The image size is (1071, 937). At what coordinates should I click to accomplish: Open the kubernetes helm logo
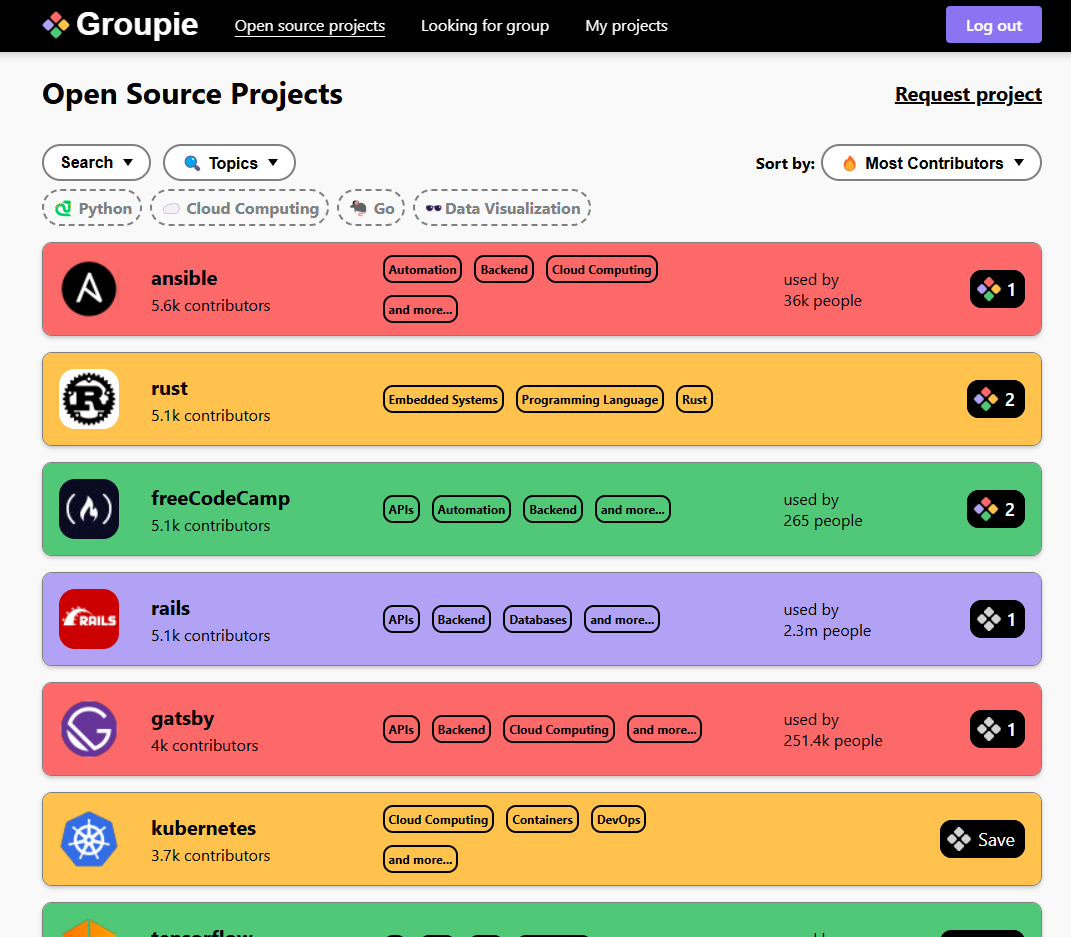pyautogui.click(x=89, y=839)
